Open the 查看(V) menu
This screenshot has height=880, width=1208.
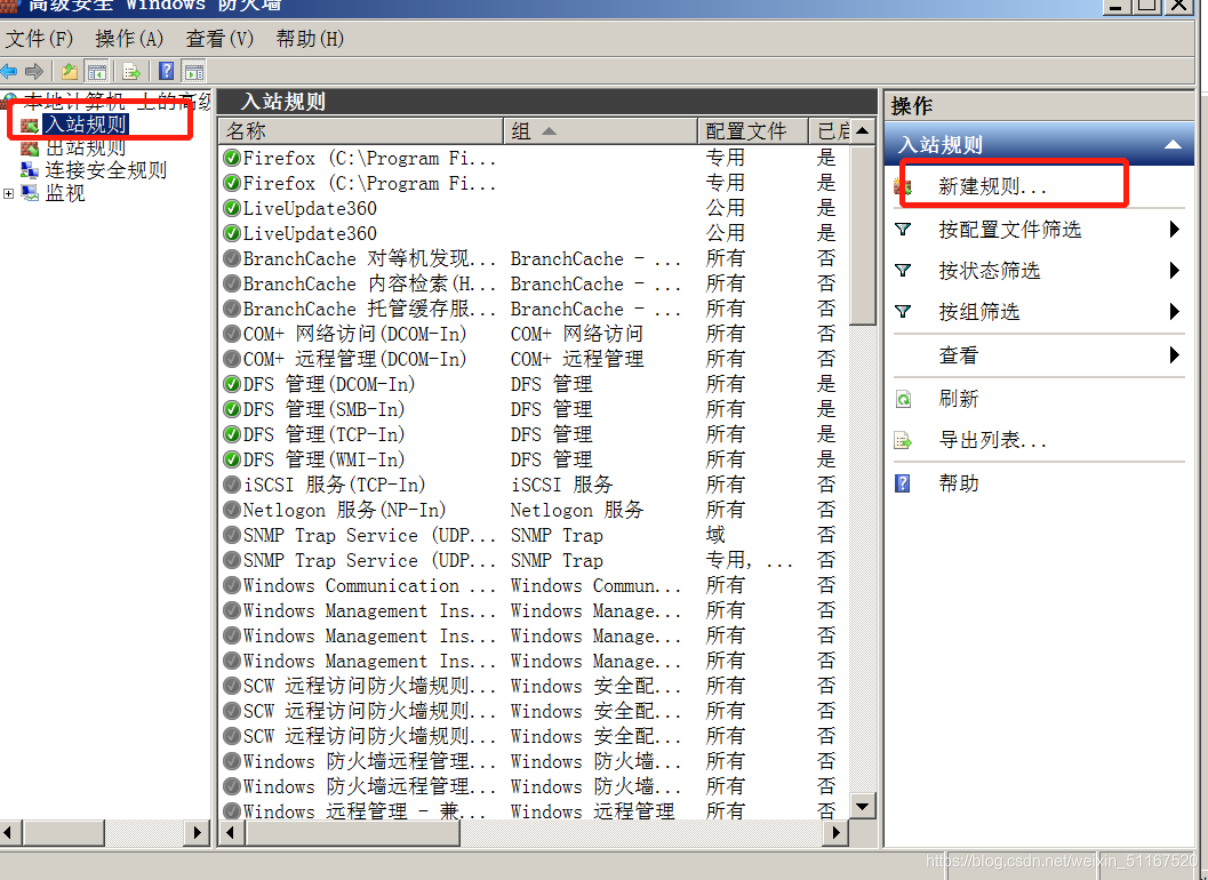pyautogui.click(x=220, y=38)
